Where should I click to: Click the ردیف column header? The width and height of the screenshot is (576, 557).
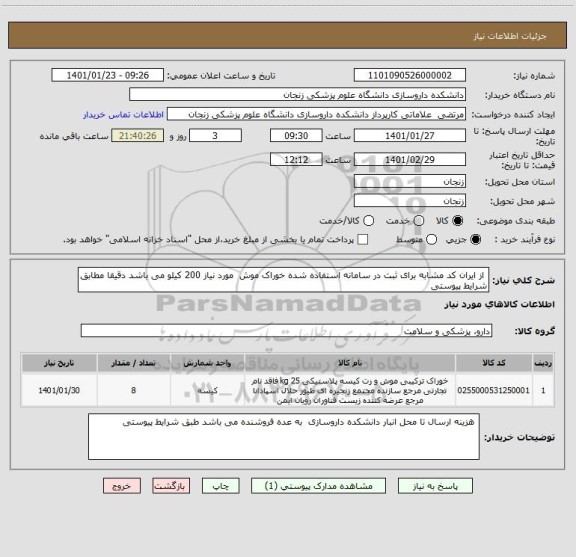click(543, 363)
